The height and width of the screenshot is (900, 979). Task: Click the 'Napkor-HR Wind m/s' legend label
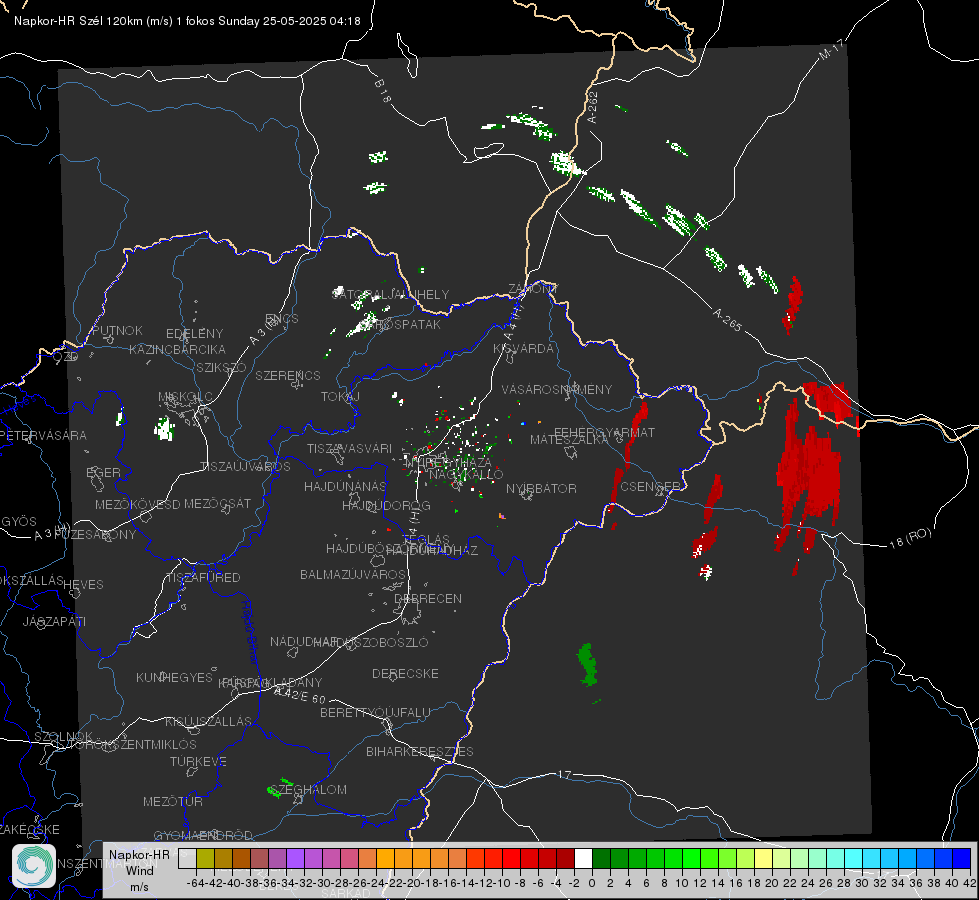139,870
